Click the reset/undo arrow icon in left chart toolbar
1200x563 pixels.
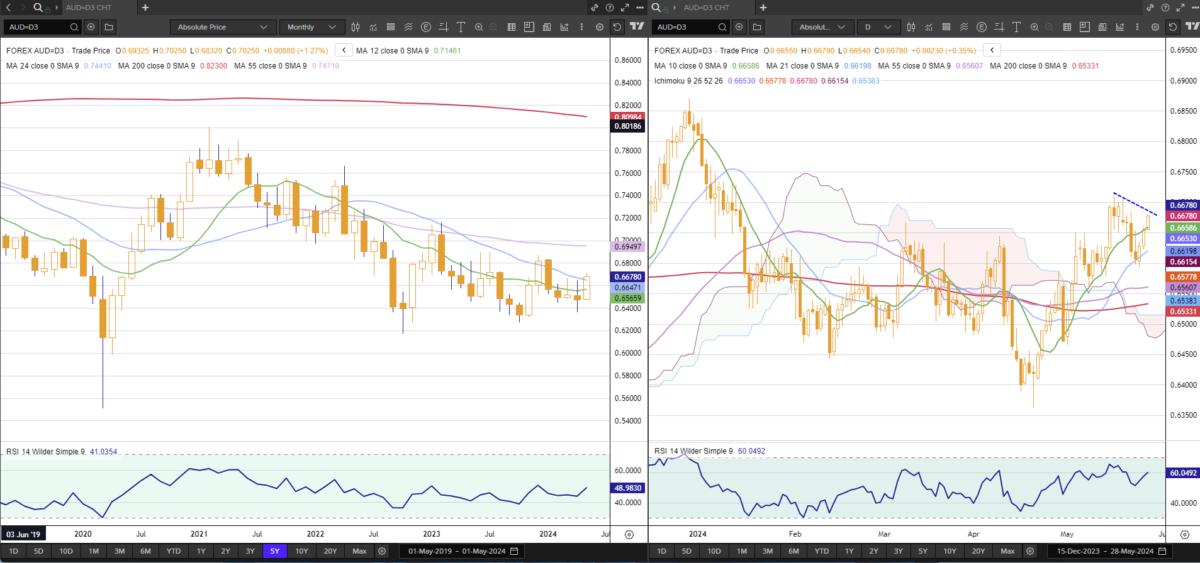(617, 27)
